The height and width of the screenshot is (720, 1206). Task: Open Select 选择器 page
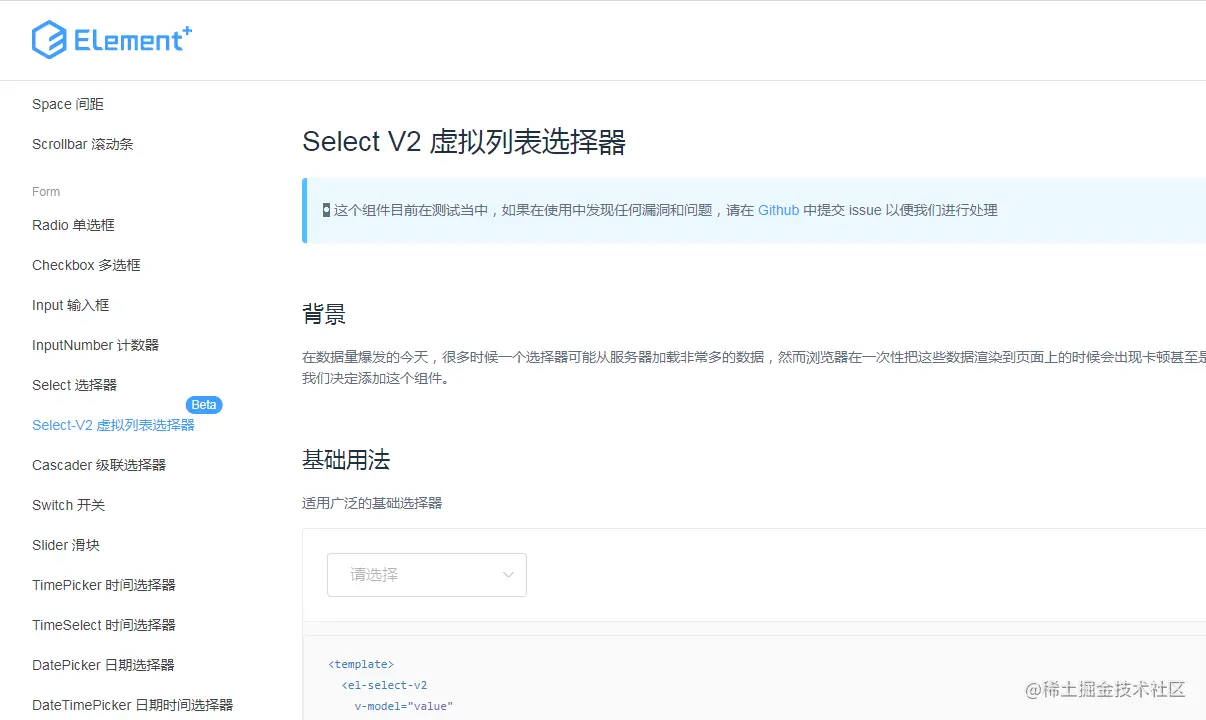(x=75, y=385)
